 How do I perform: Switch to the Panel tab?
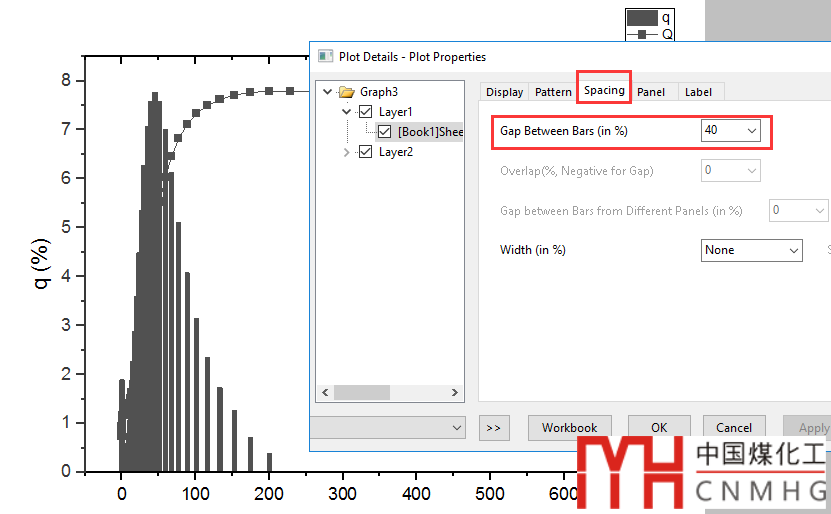pos(650,92)
